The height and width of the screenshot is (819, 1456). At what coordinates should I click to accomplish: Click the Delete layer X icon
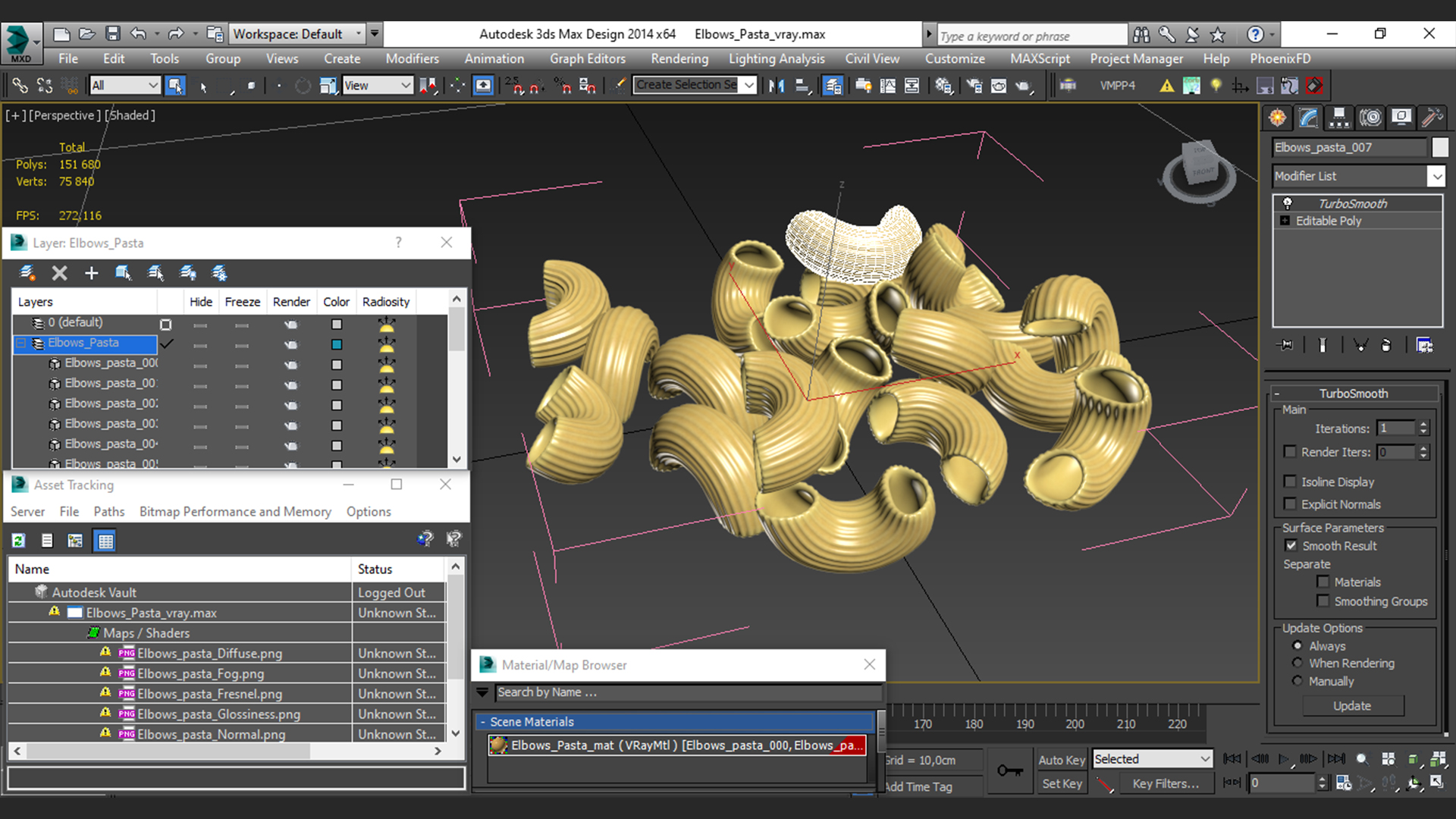[x=59, y=273]
